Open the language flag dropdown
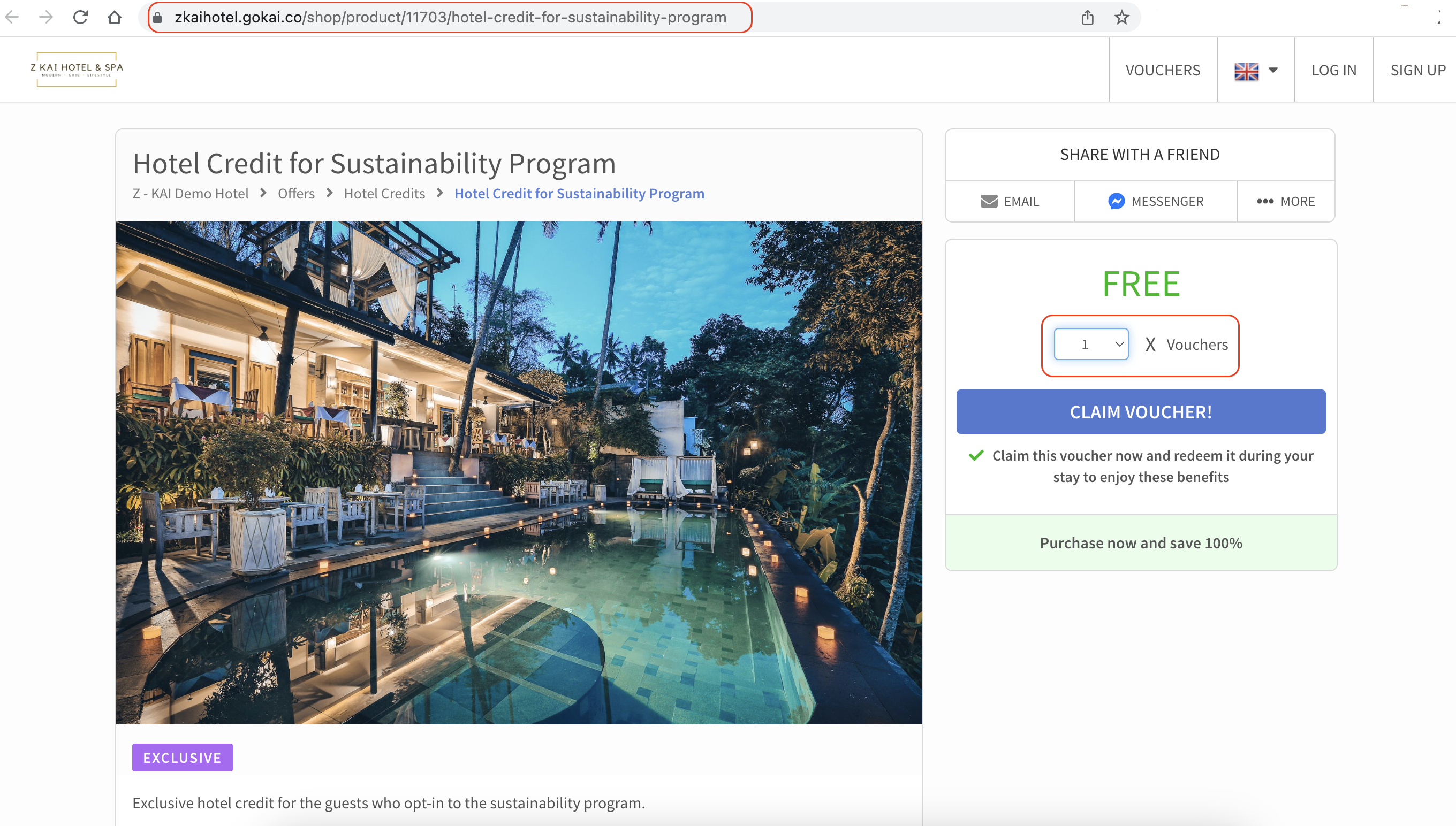Screen dimensions: 1456x826 click(x=1256, y=70)
